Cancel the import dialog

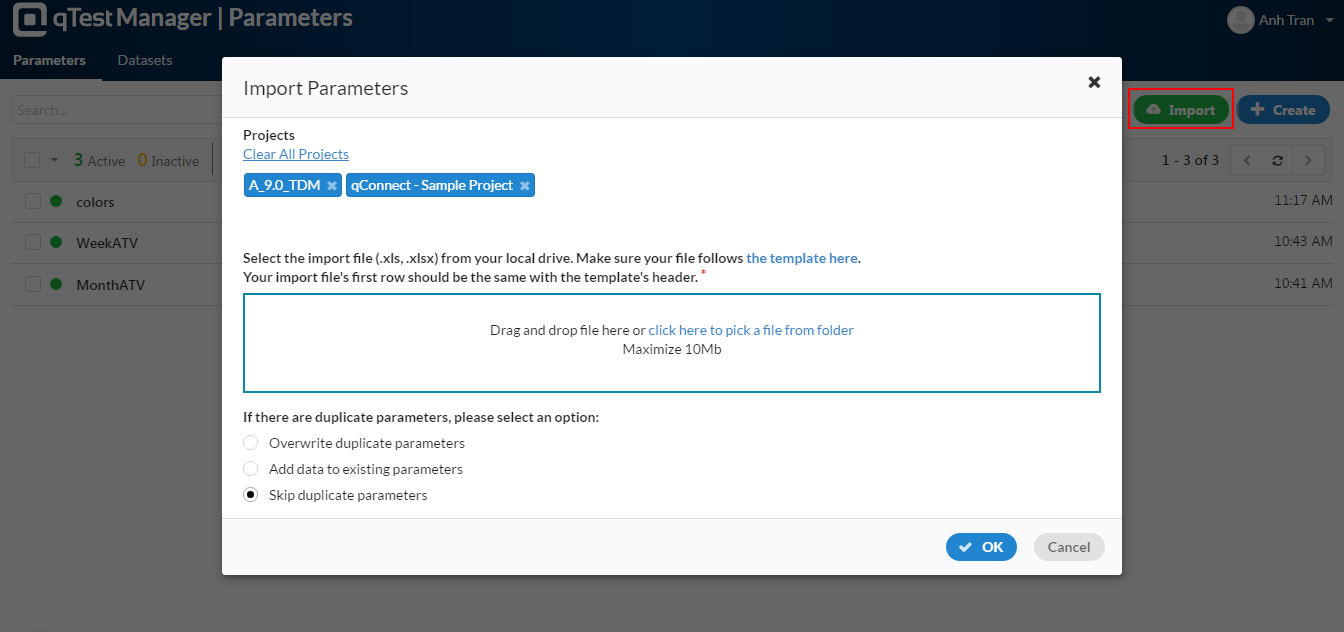tap(1069, 547)
